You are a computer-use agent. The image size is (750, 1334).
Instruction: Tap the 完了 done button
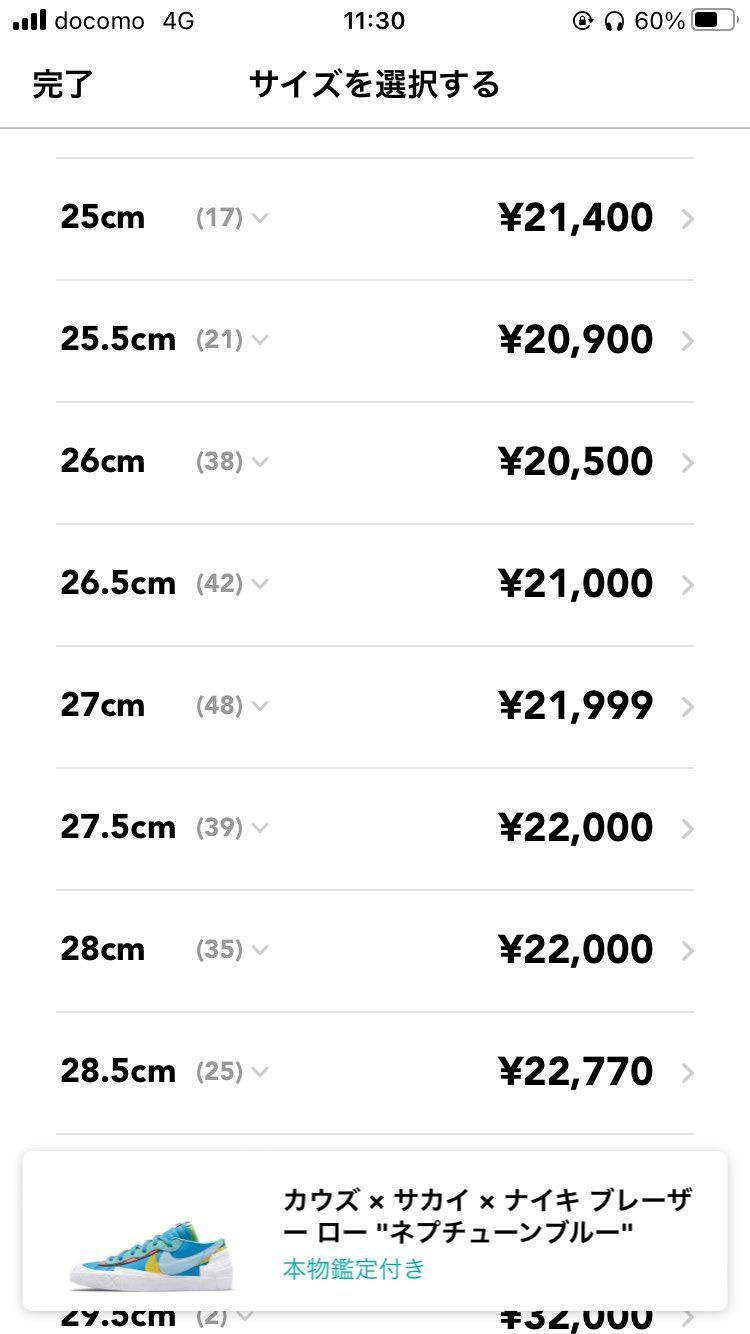point(63,85)
